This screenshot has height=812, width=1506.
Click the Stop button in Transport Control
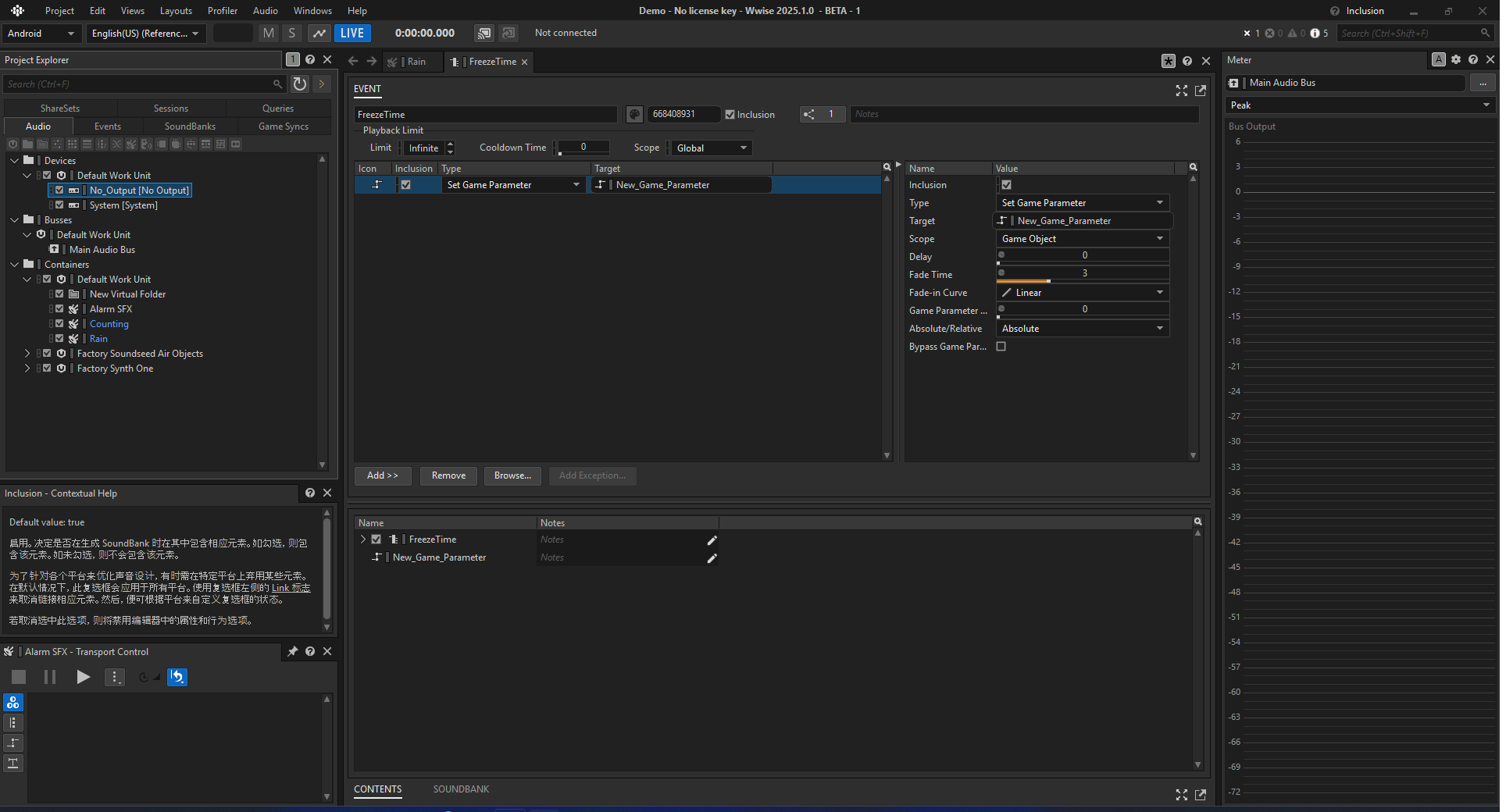19,677
